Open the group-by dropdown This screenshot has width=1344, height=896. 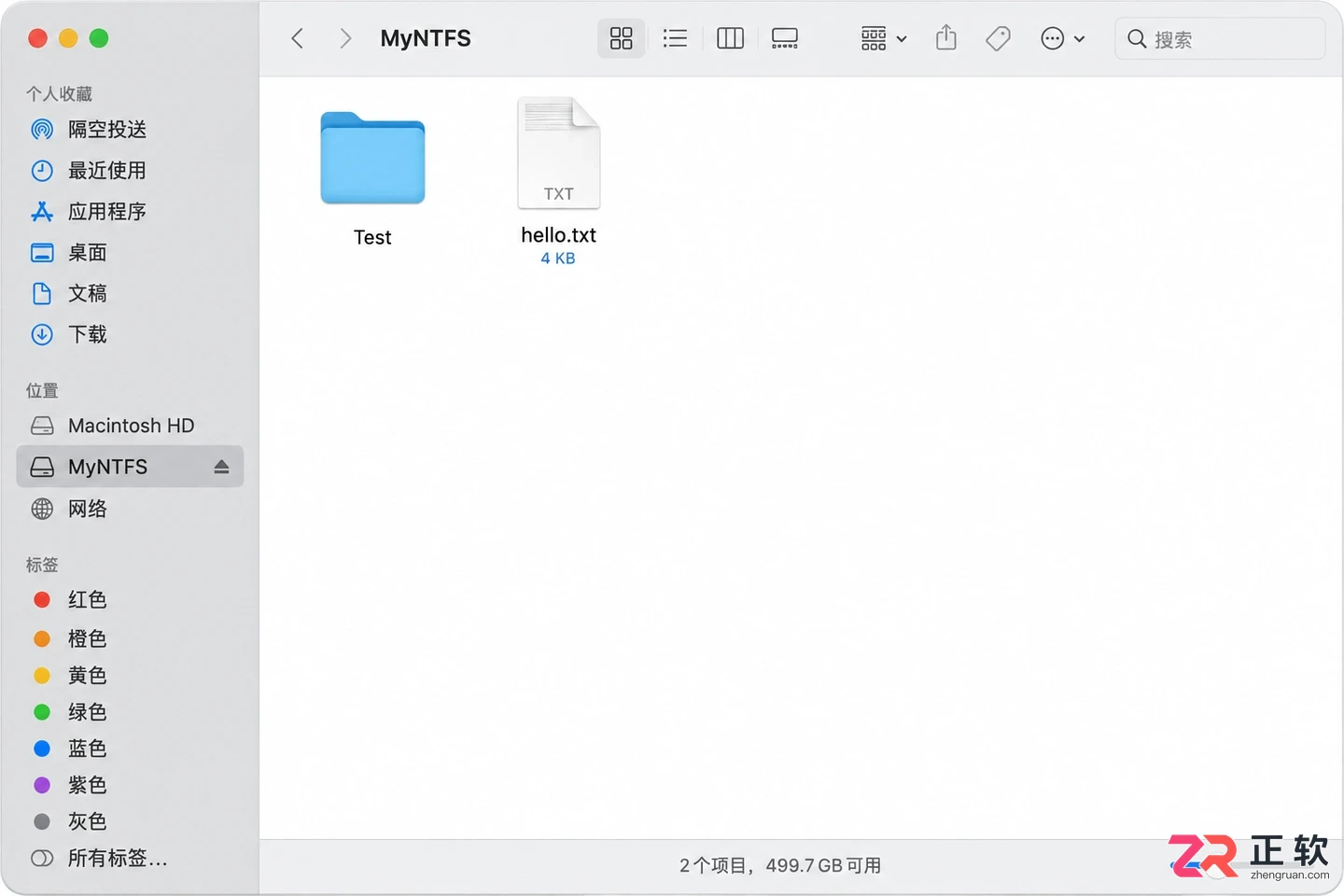tap(883, 38)
